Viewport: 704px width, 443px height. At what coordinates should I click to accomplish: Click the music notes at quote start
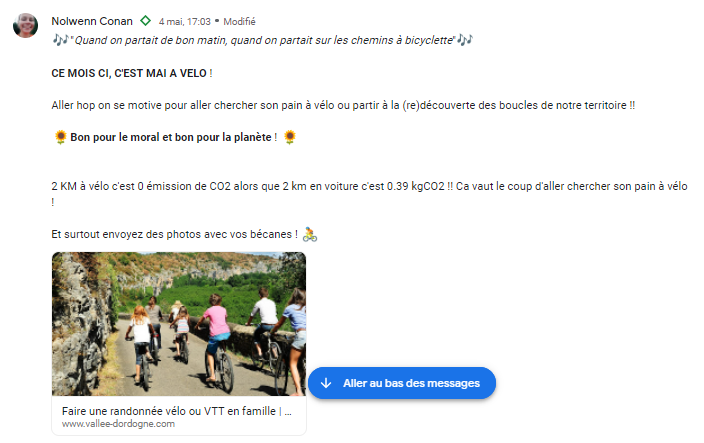[x=60, y=40]
